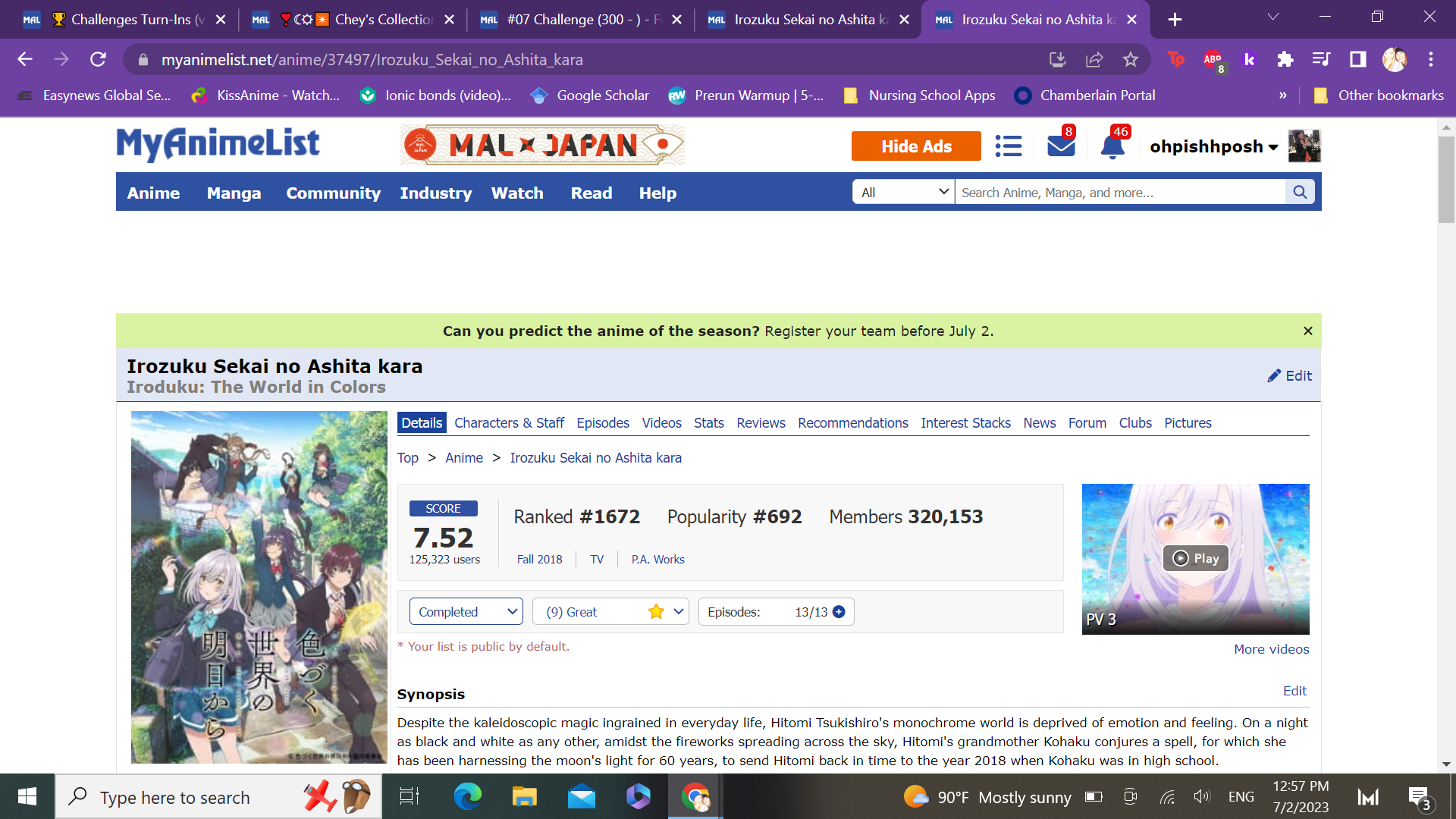Click the Hide Ads button
Viewport: 1456px width, 819px height.
[x=916, y=146]
